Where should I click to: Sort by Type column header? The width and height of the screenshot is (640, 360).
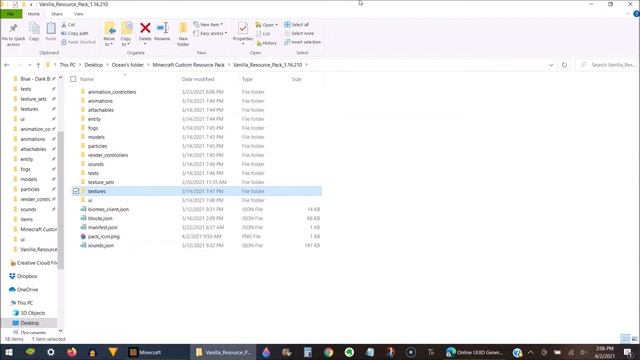coord(247,79)
